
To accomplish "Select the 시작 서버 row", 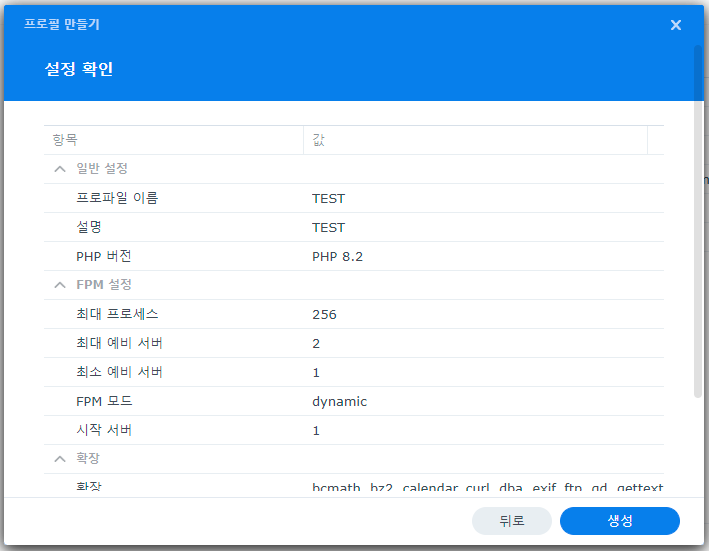I will click(x=103, y=430).
